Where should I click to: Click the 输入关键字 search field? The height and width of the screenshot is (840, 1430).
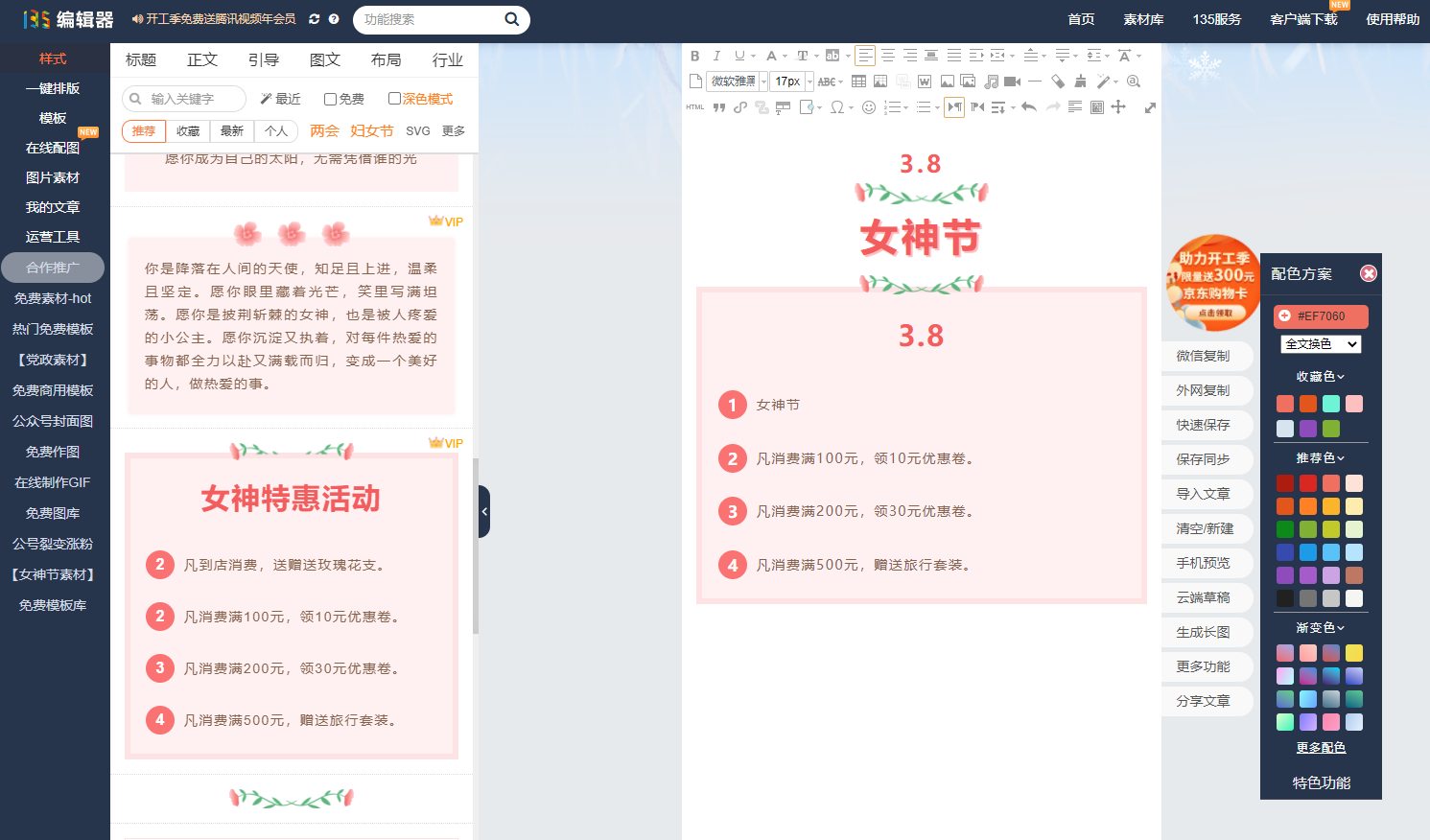point(192,99)
